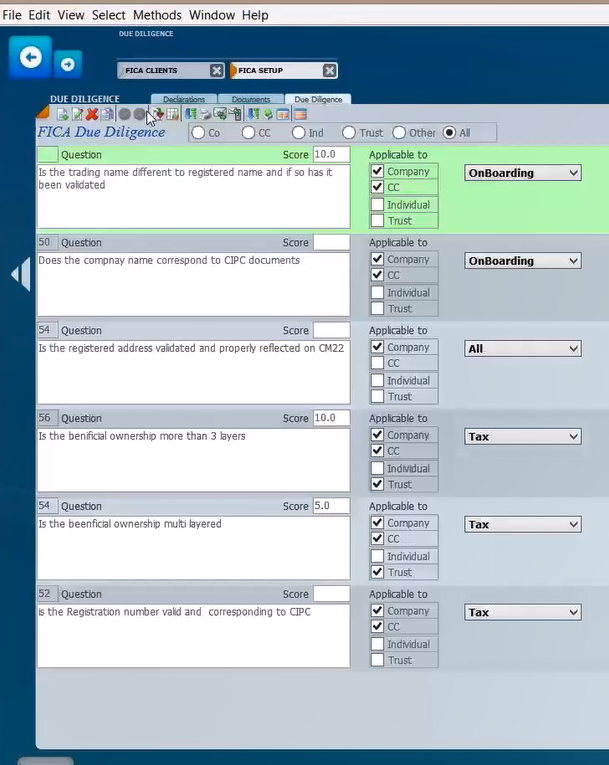Uncheck Trust for the 3 layers question

tap(377, 485)
